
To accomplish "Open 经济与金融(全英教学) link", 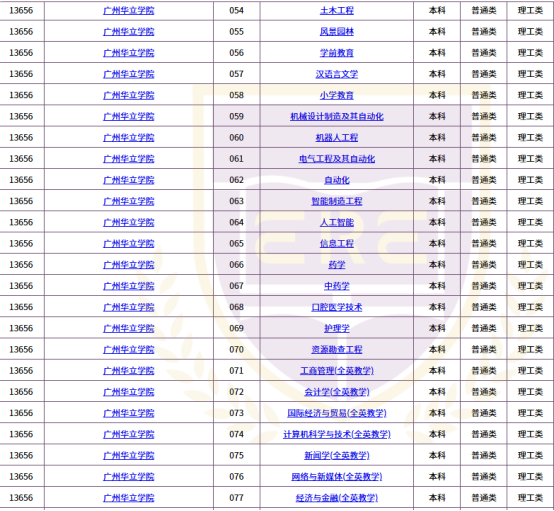I will point(336,498).
